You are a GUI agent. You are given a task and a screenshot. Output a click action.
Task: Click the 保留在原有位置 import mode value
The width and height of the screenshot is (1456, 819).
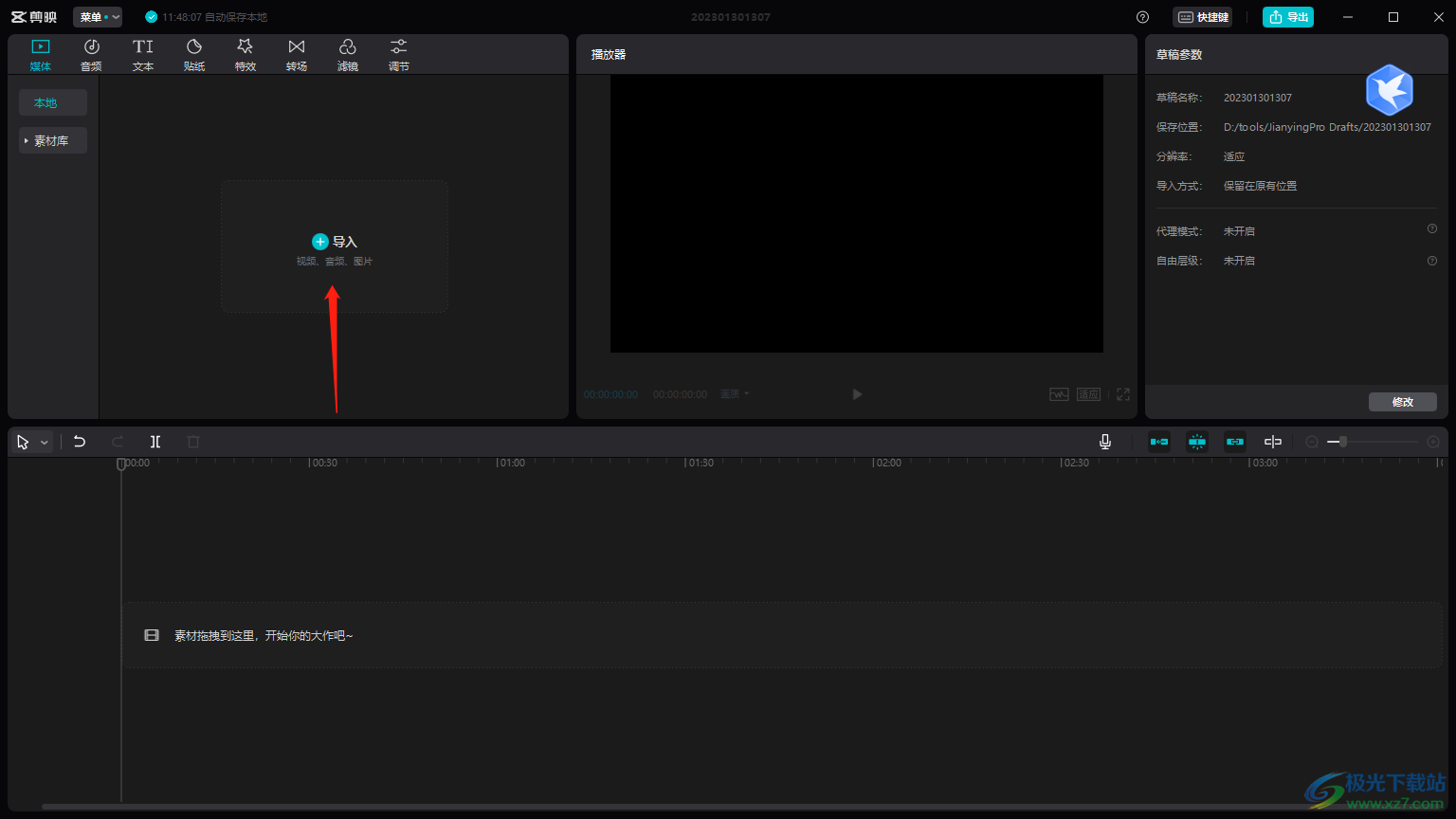pos(1260,186)
